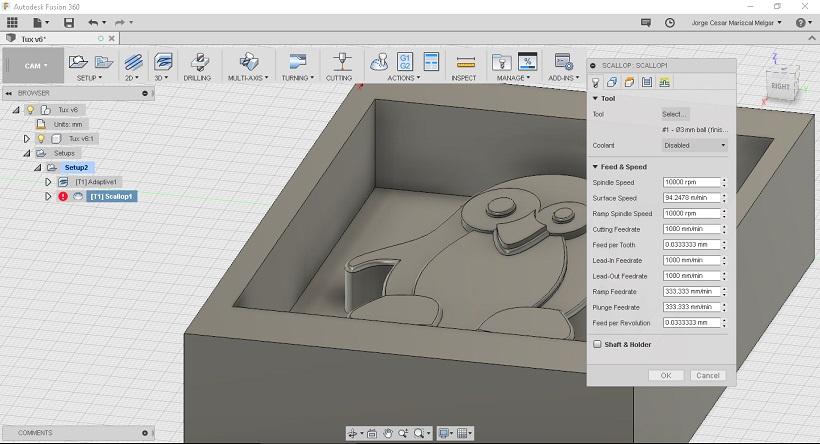
Task: Open the ACTIONS menu dropdown
Action: [404, 78]
